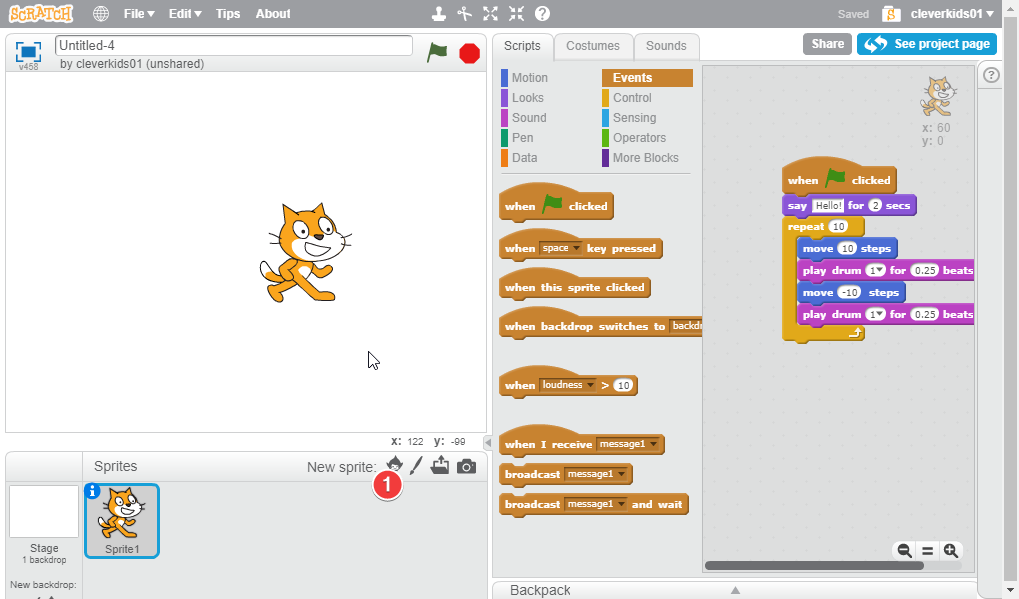Click when this sprite clicked block
The height and width of the screenshot is (599, 1019).
tap(574, 287)
